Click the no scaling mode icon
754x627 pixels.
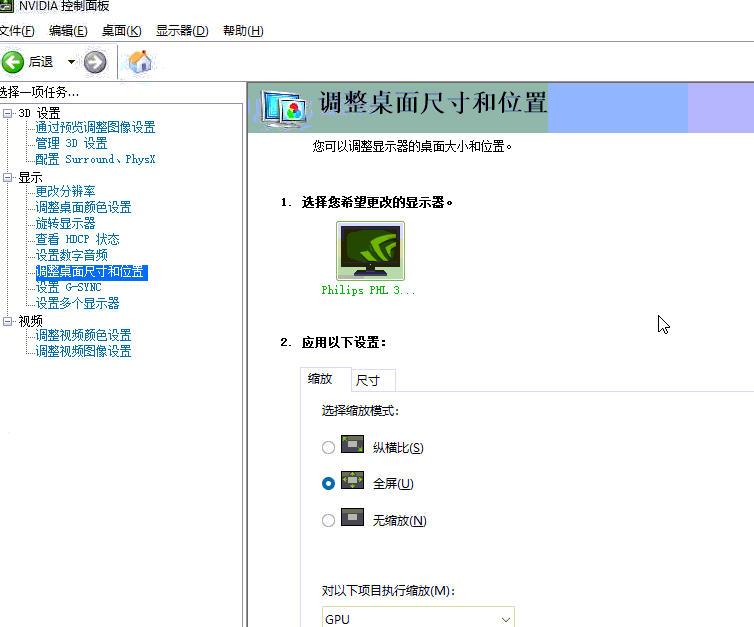pyautogui.click(x=353, y=519)
